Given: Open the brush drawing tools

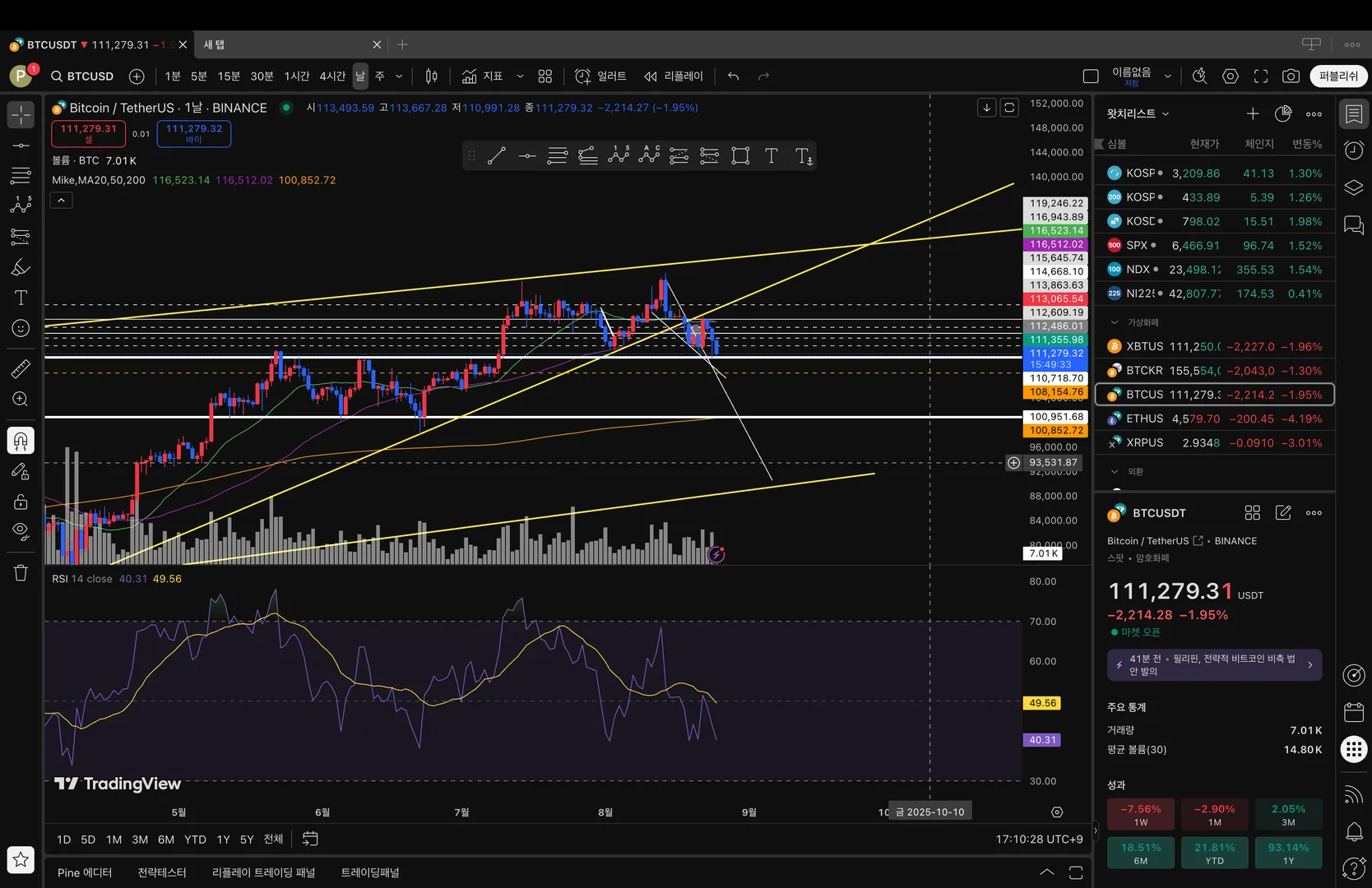Looking at the screenshot, I should 21,267.
